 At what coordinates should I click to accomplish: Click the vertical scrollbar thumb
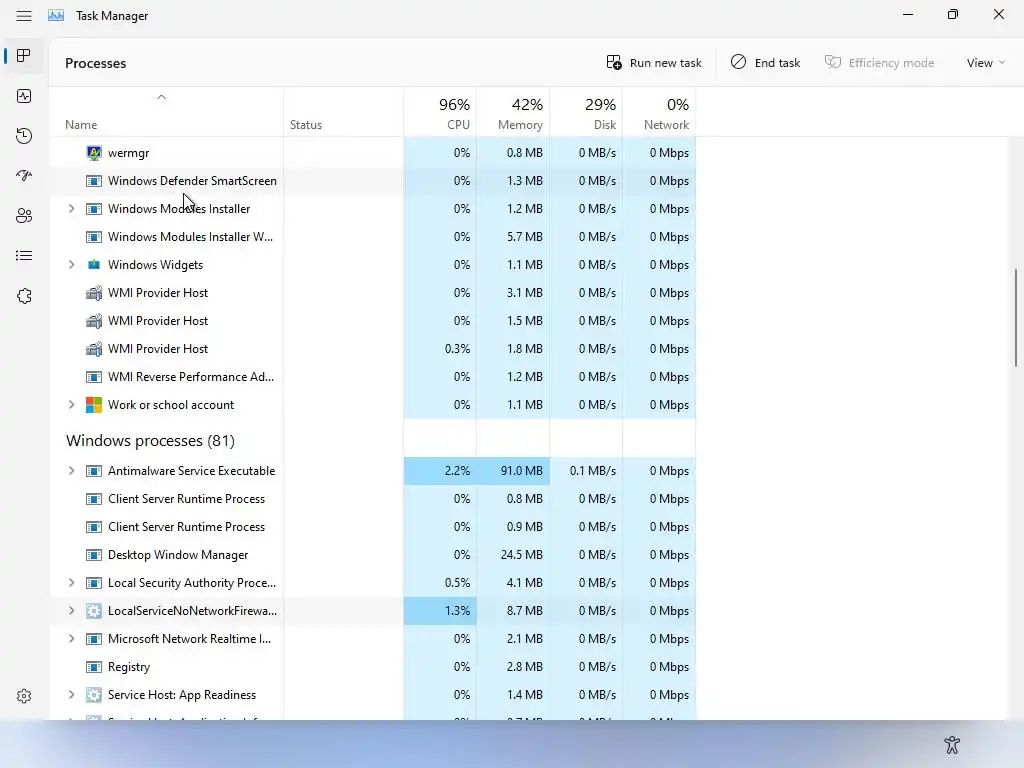(1016, 317)
